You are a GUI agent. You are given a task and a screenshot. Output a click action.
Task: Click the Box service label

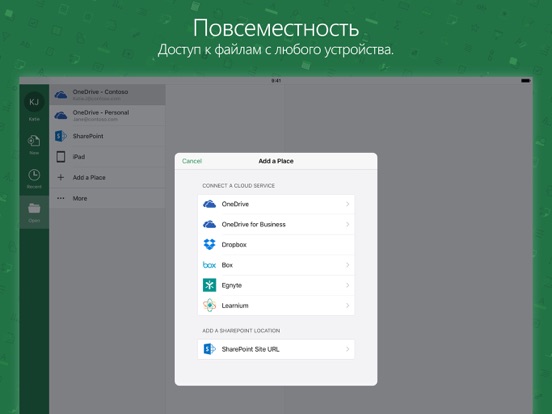(x=227, y=265)
